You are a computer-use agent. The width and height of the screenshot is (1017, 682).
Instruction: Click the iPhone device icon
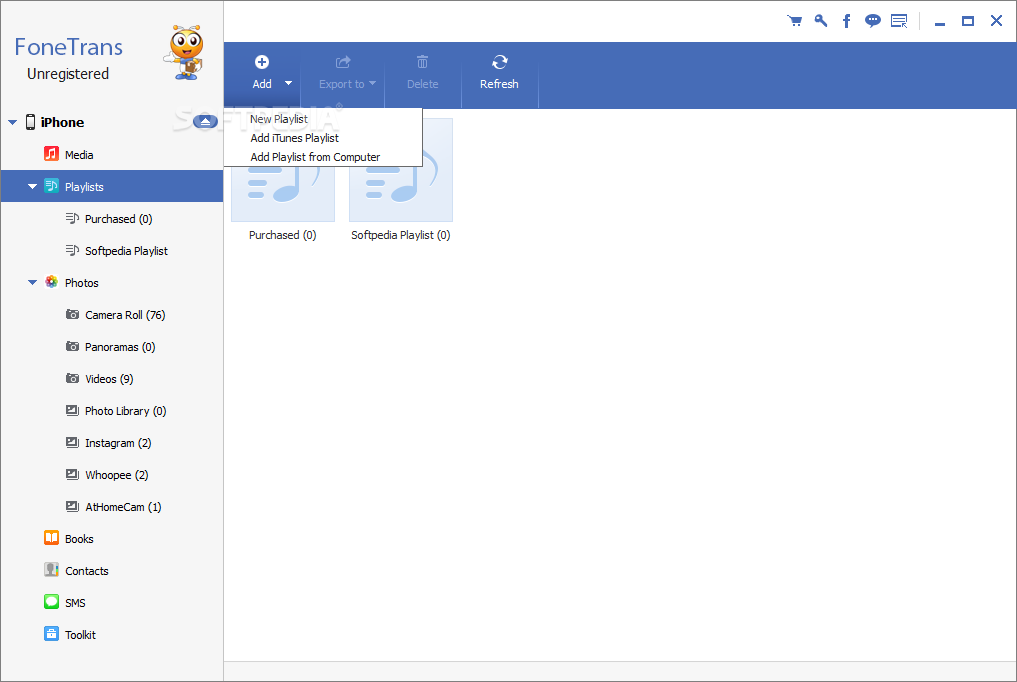pos(30,122)
